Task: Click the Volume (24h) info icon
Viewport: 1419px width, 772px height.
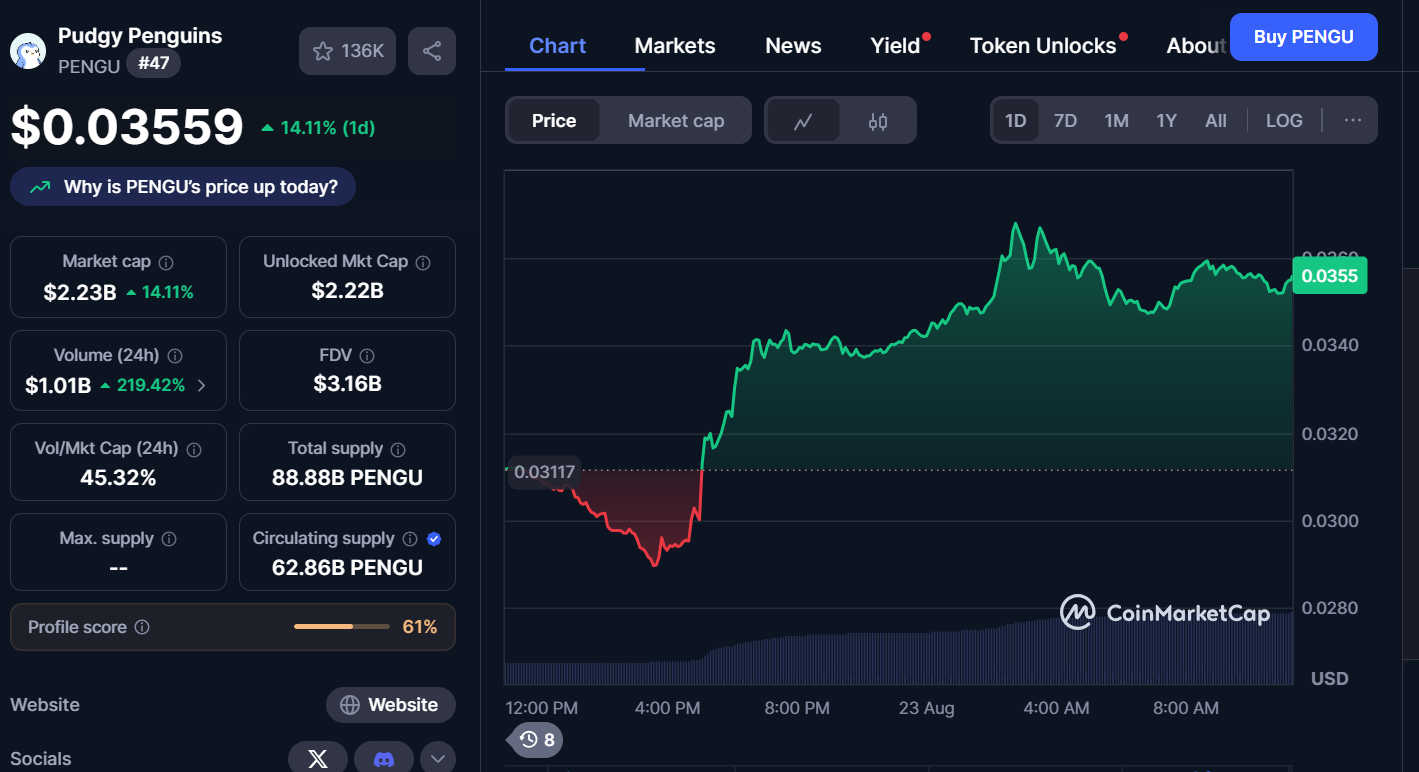Action: [175, 356]
